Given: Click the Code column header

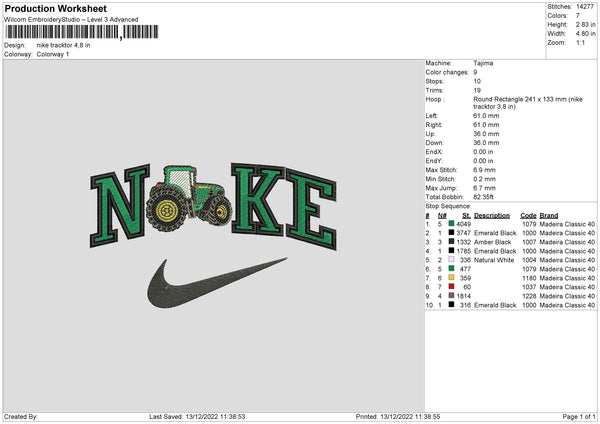Looking at the screenshot, I should tap(528, 215).
